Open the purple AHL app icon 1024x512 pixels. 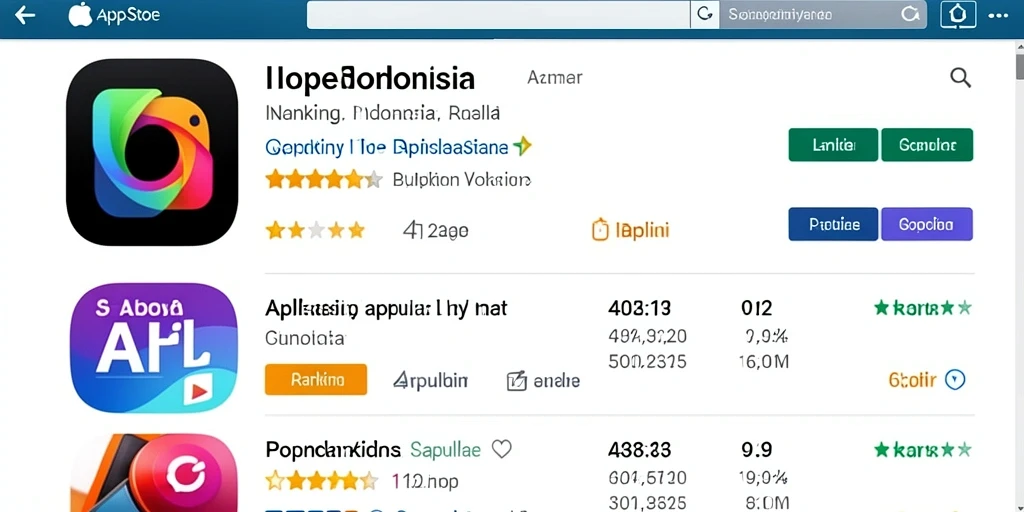(x=153, y=347)
